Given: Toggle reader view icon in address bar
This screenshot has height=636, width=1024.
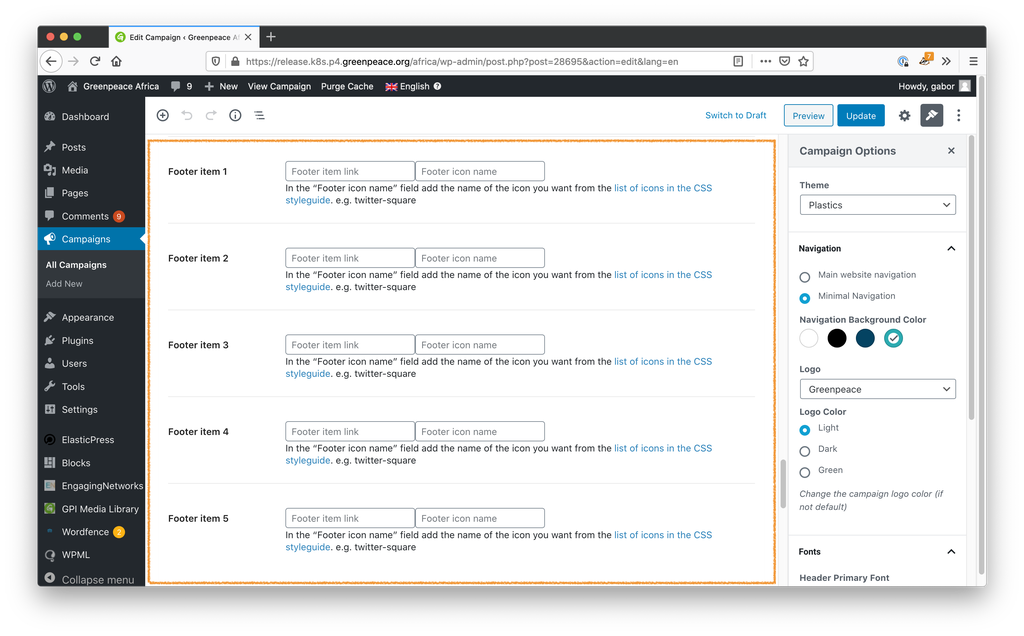Looking at the screenshot, I should [x=738, y=61].
